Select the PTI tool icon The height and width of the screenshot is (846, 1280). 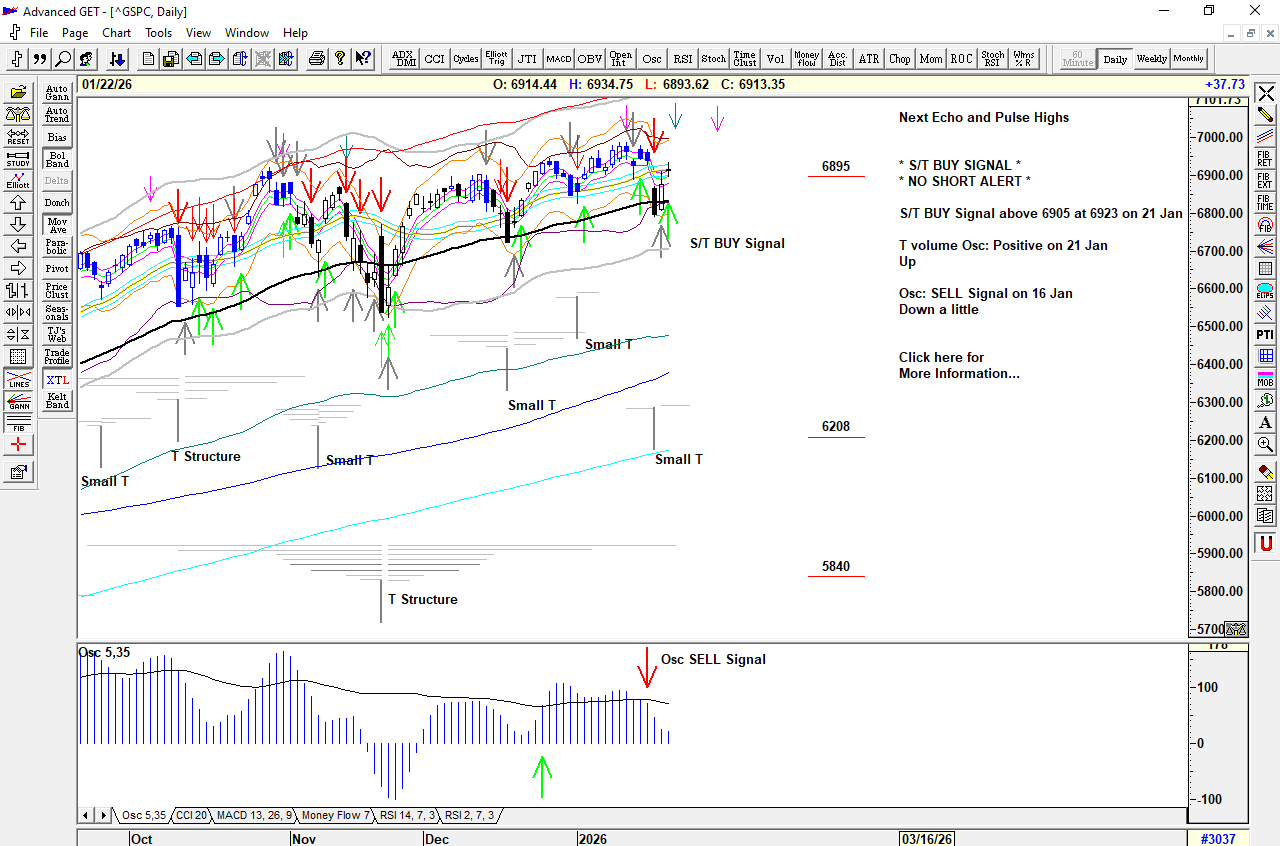1265,334
